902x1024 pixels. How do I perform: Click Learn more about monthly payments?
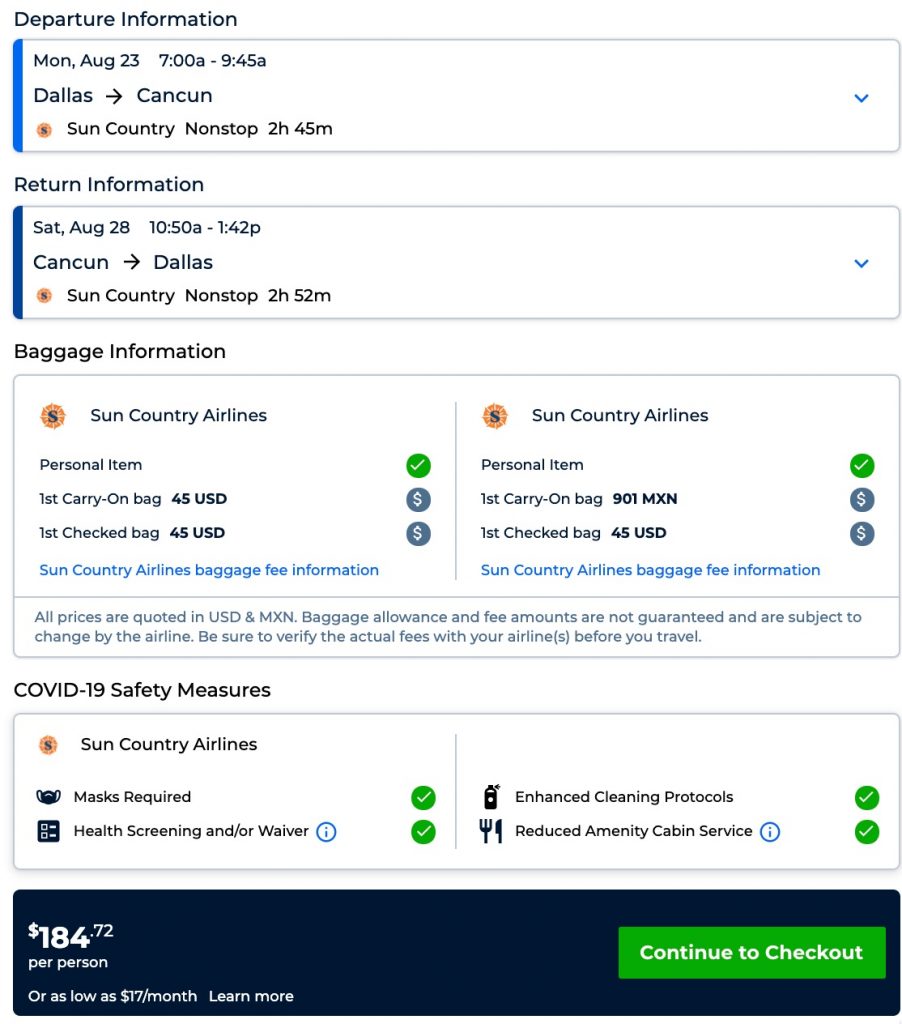click(251, 996)
